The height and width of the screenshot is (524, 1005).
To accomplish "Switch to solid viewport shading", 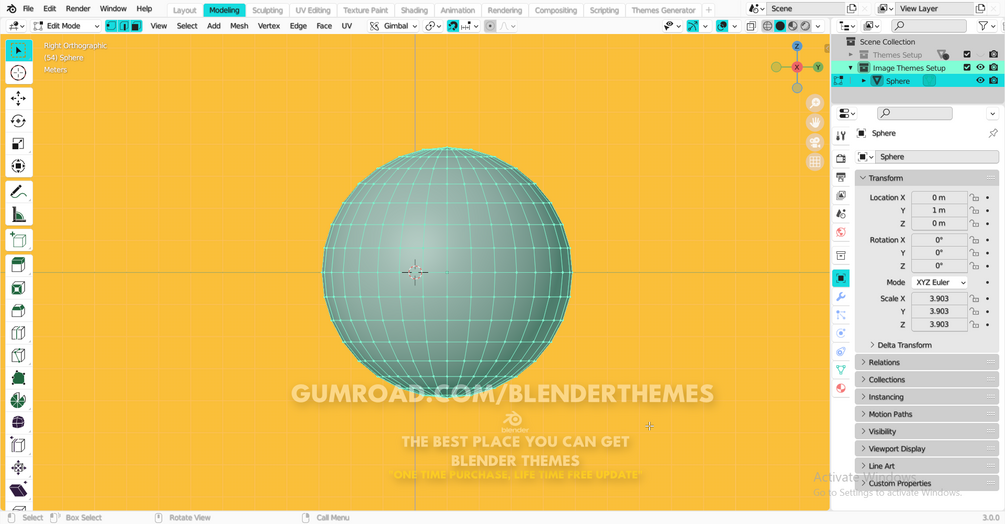I will (780, 26).
